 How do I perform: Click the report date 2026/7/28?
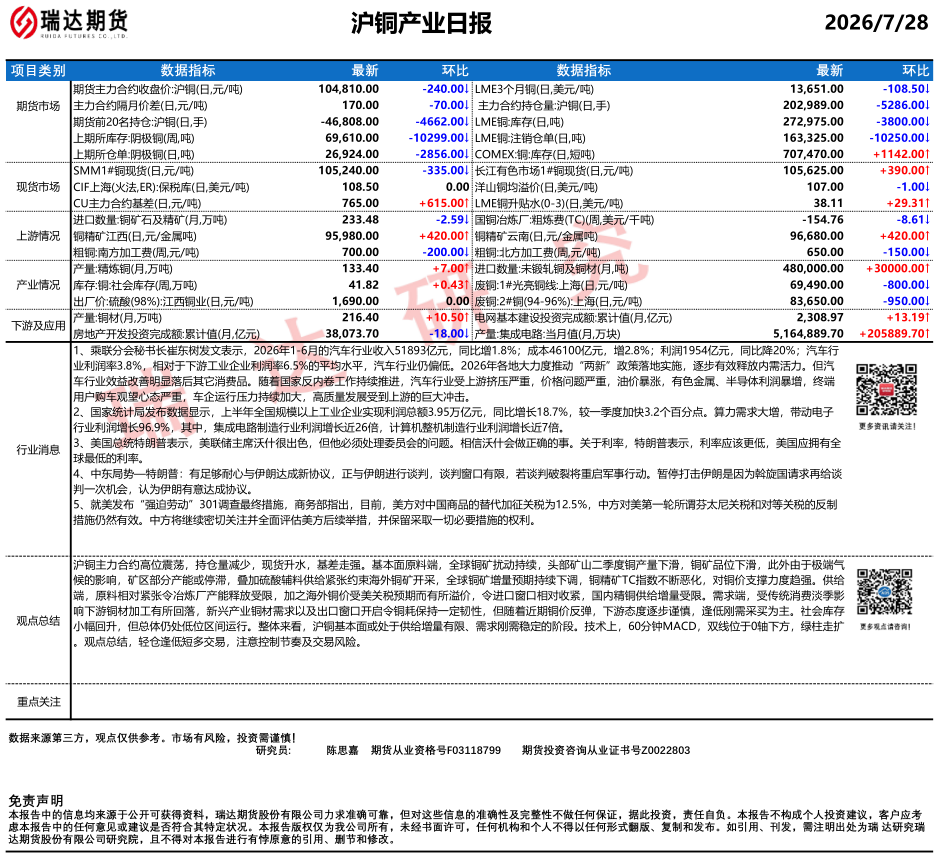click(876, 22)
